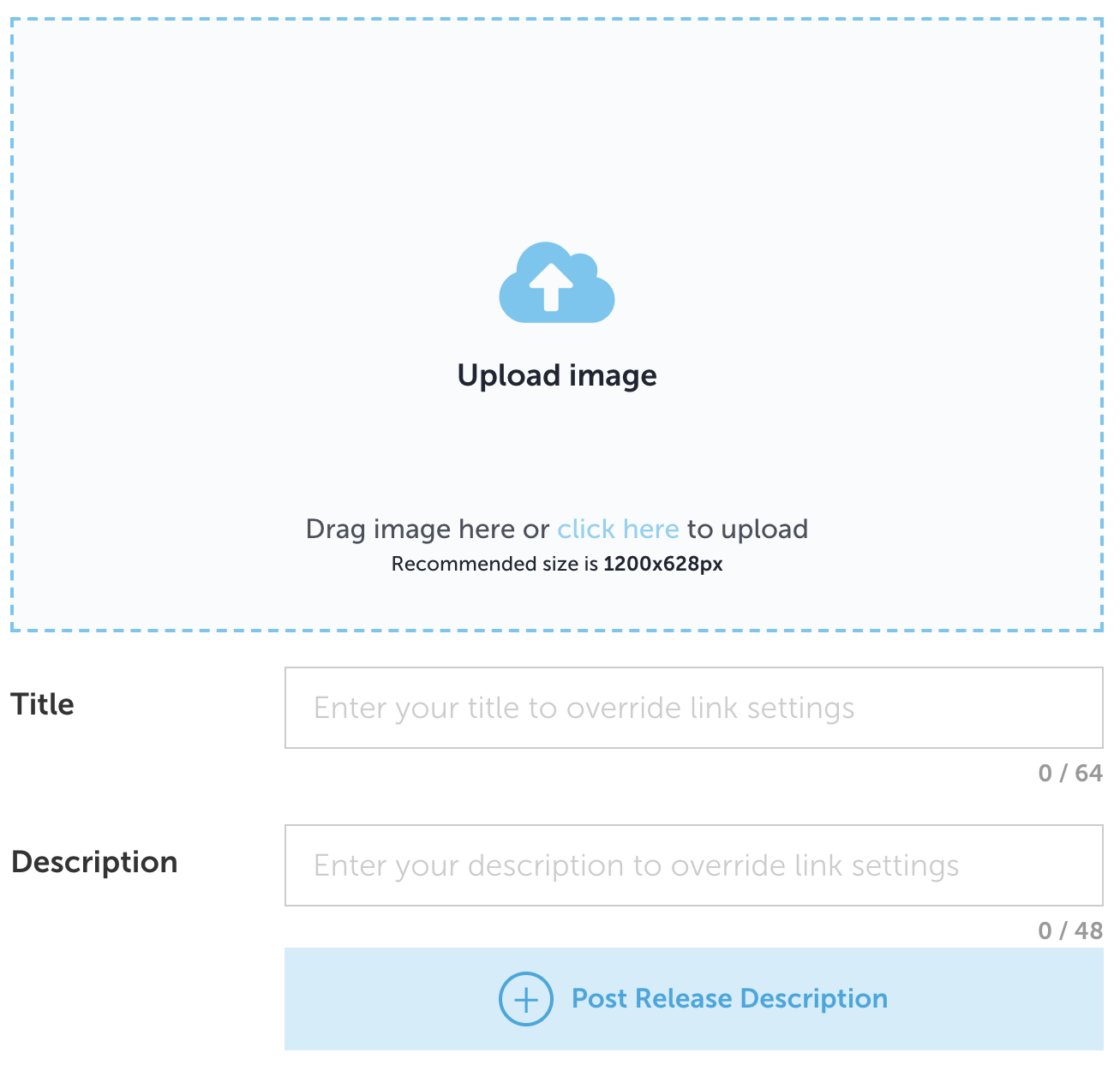Click the Post Release Description button
The image size is (1120, 1065).
point(693,999)
